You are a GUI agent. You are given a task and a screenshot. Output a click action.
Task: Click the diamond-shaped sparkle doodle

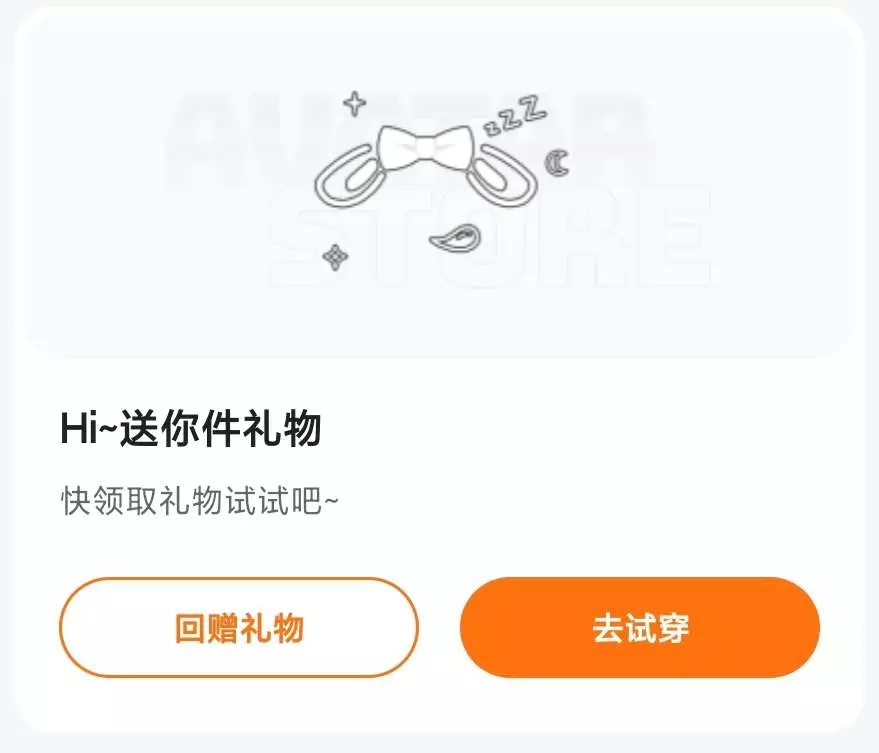[x=335, y=257]
